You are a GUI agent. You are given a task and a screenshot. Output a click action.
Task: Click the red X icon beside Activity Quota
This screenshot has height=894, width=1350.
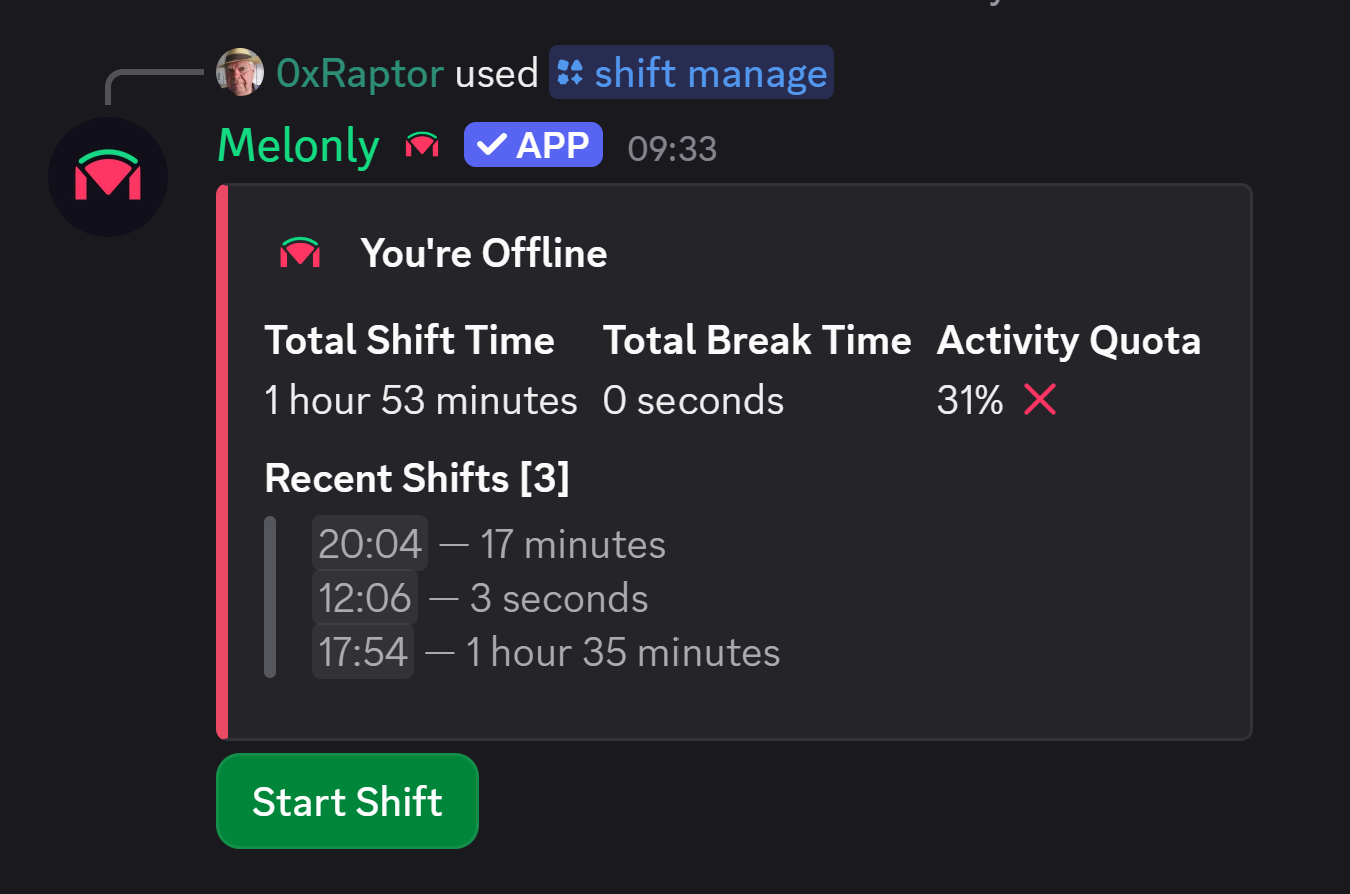tap(1039, 399)
